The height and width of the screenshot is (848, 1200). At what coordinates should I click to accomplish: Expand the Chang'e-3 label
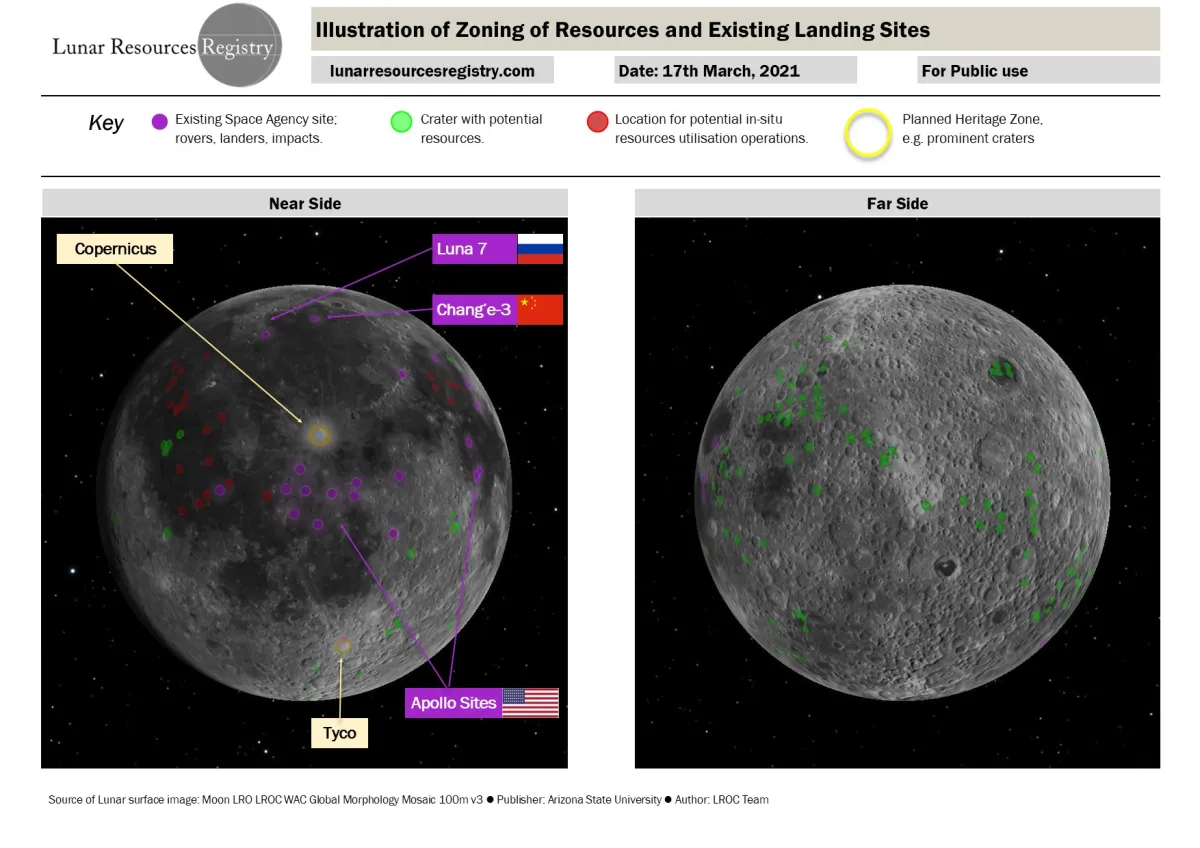473,309
